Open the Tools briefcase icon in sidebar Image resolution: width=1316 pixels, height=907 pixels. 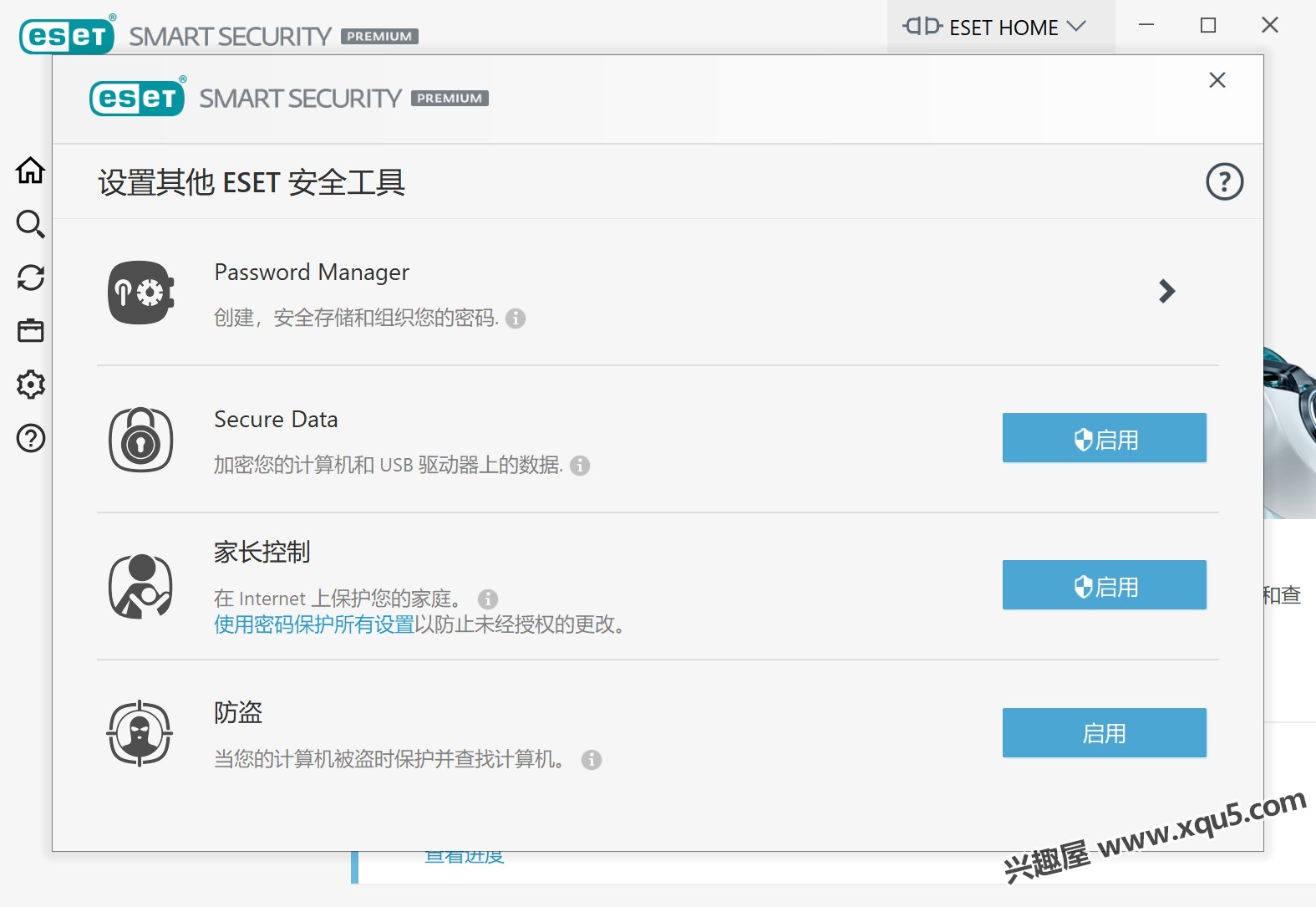point(30,331)
